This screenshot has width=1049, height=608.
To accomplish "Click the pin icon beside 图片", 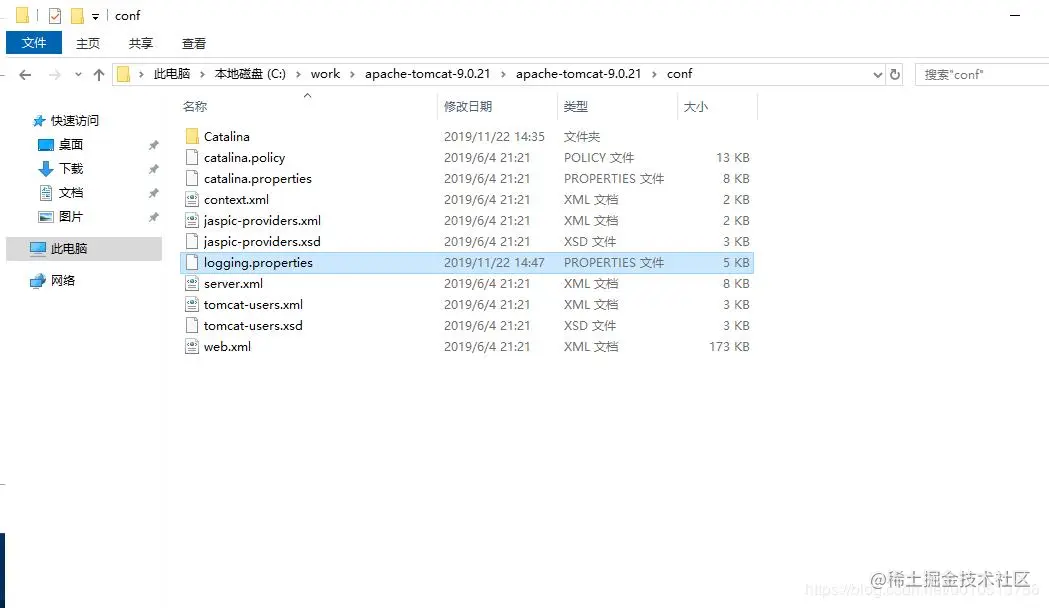I will click(153, 217).
